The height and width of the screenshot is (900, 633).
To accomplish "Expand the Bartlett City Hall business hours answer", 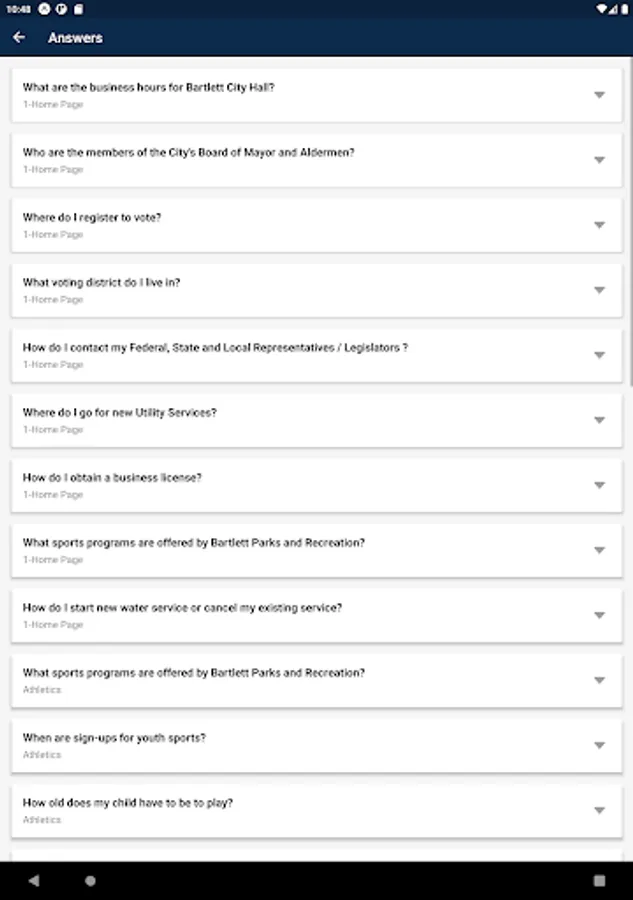I will [599, 95].
